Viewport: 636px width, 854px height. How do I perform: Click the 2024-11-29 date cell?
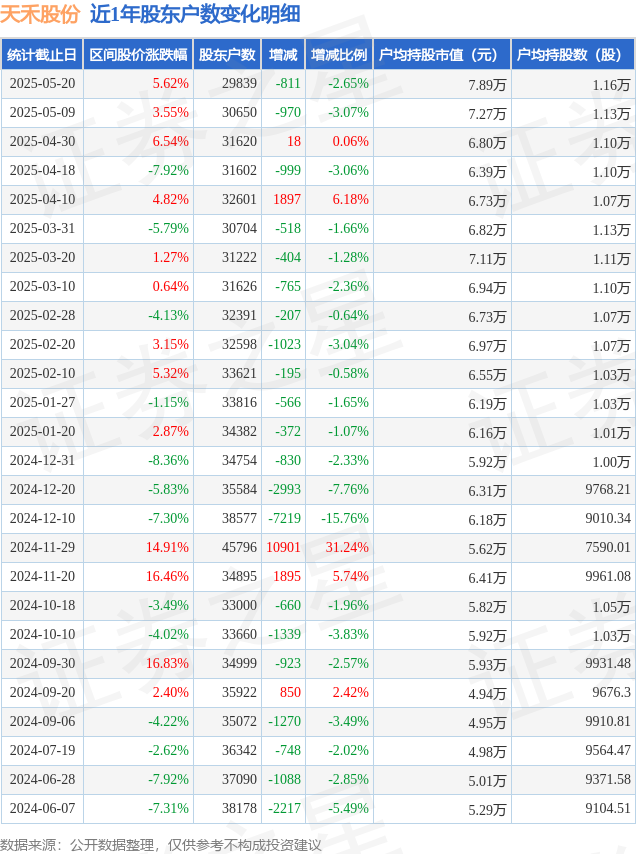[x=42, y=547]
